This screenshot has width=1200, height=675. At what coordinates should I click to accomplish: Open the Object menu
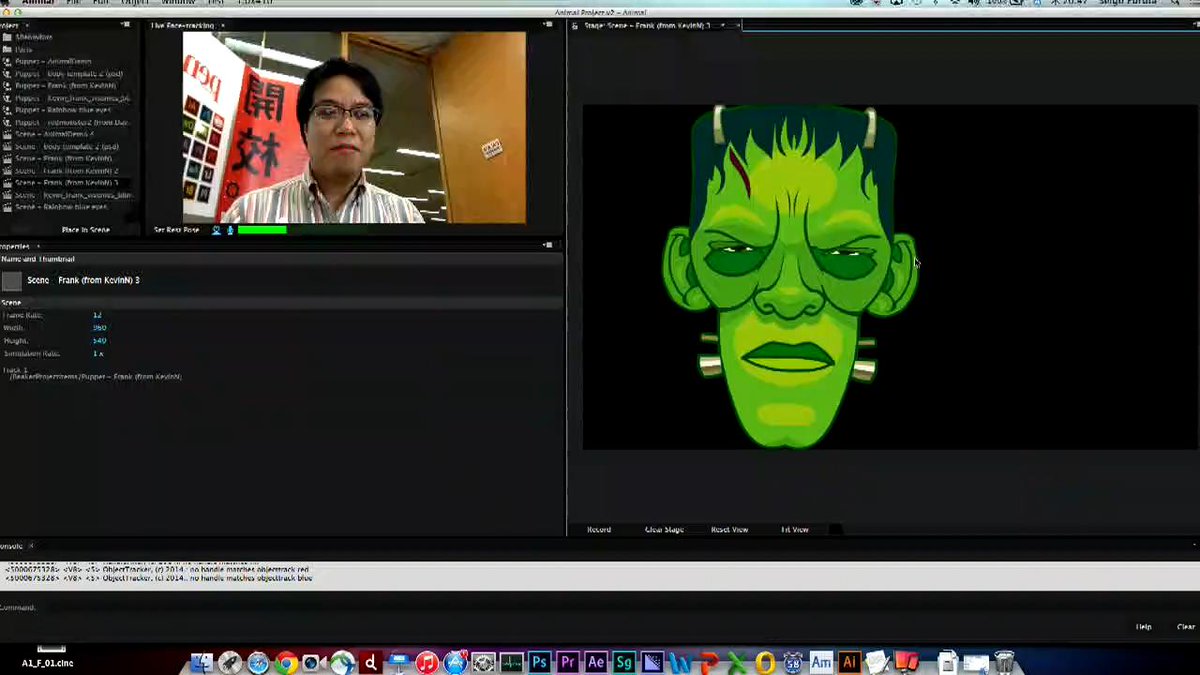[135, 3]
